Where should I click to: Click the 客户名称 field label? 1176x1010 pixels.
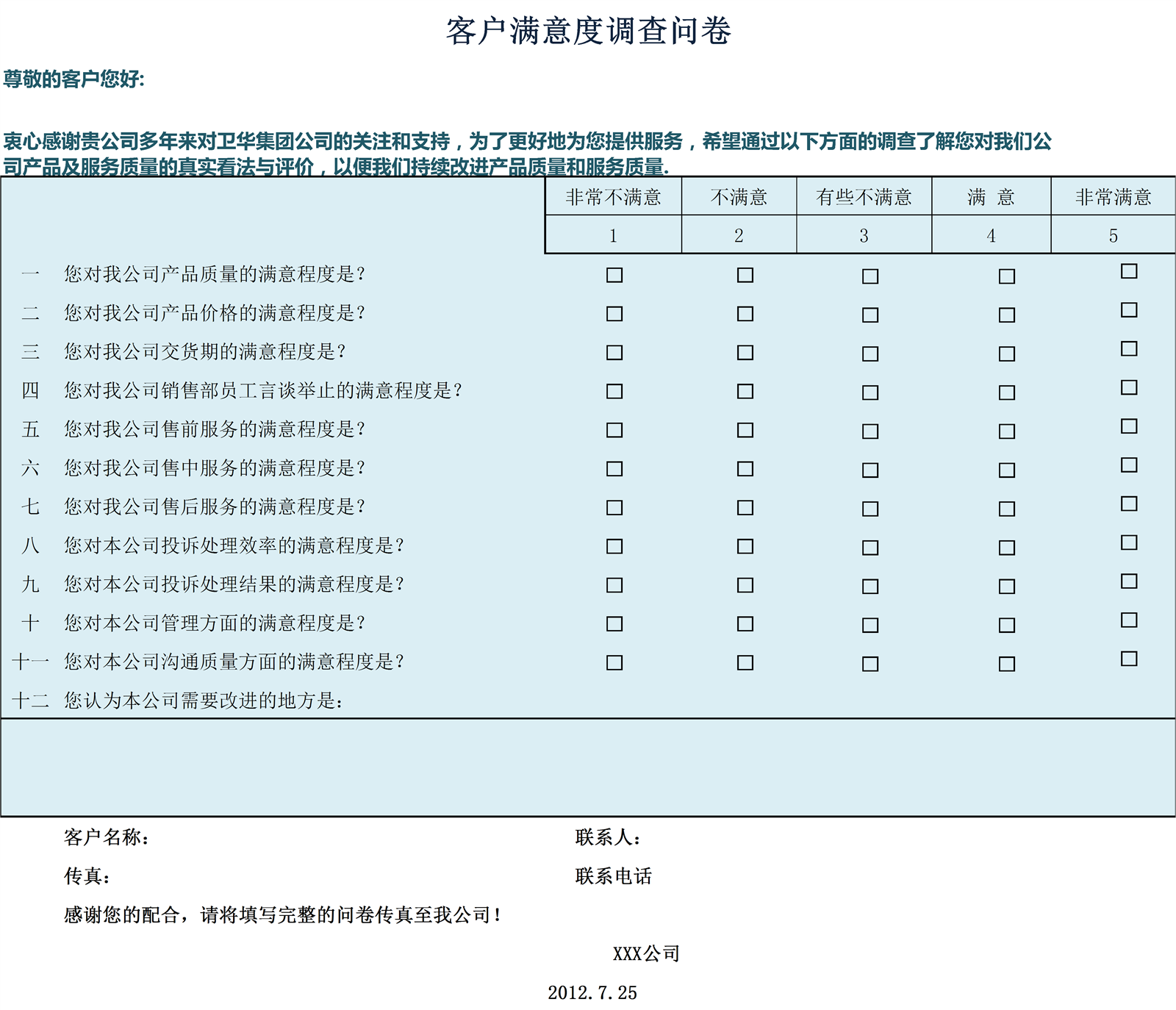pyautogui.click(x=107, y=837)
